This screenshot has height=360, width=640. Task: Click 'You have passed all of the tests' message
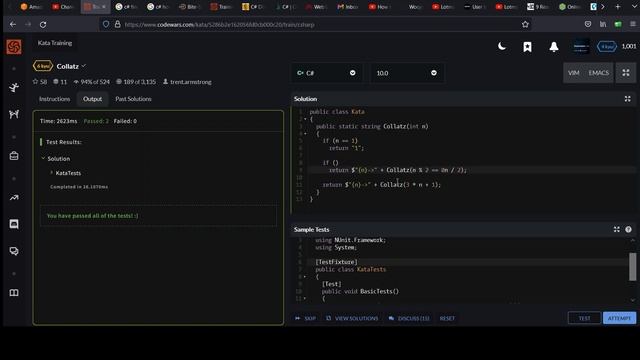pos(93,216)
